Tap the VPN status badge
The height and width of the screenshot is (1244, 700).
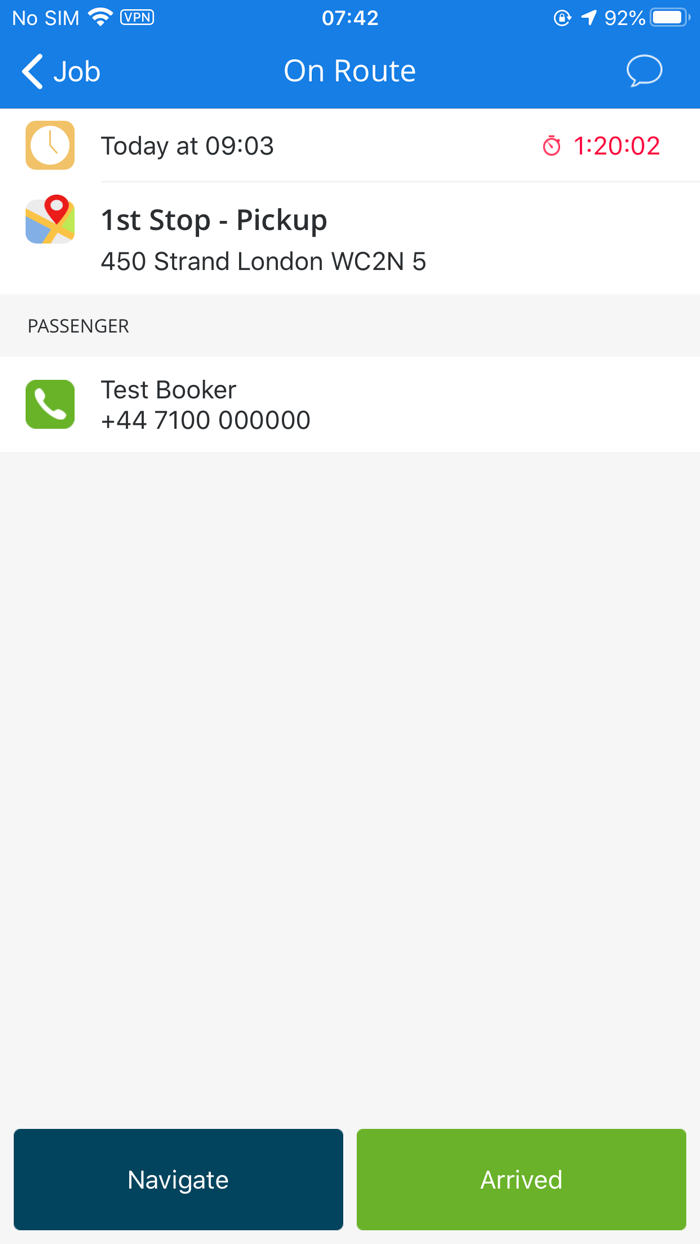click(137, 17)
